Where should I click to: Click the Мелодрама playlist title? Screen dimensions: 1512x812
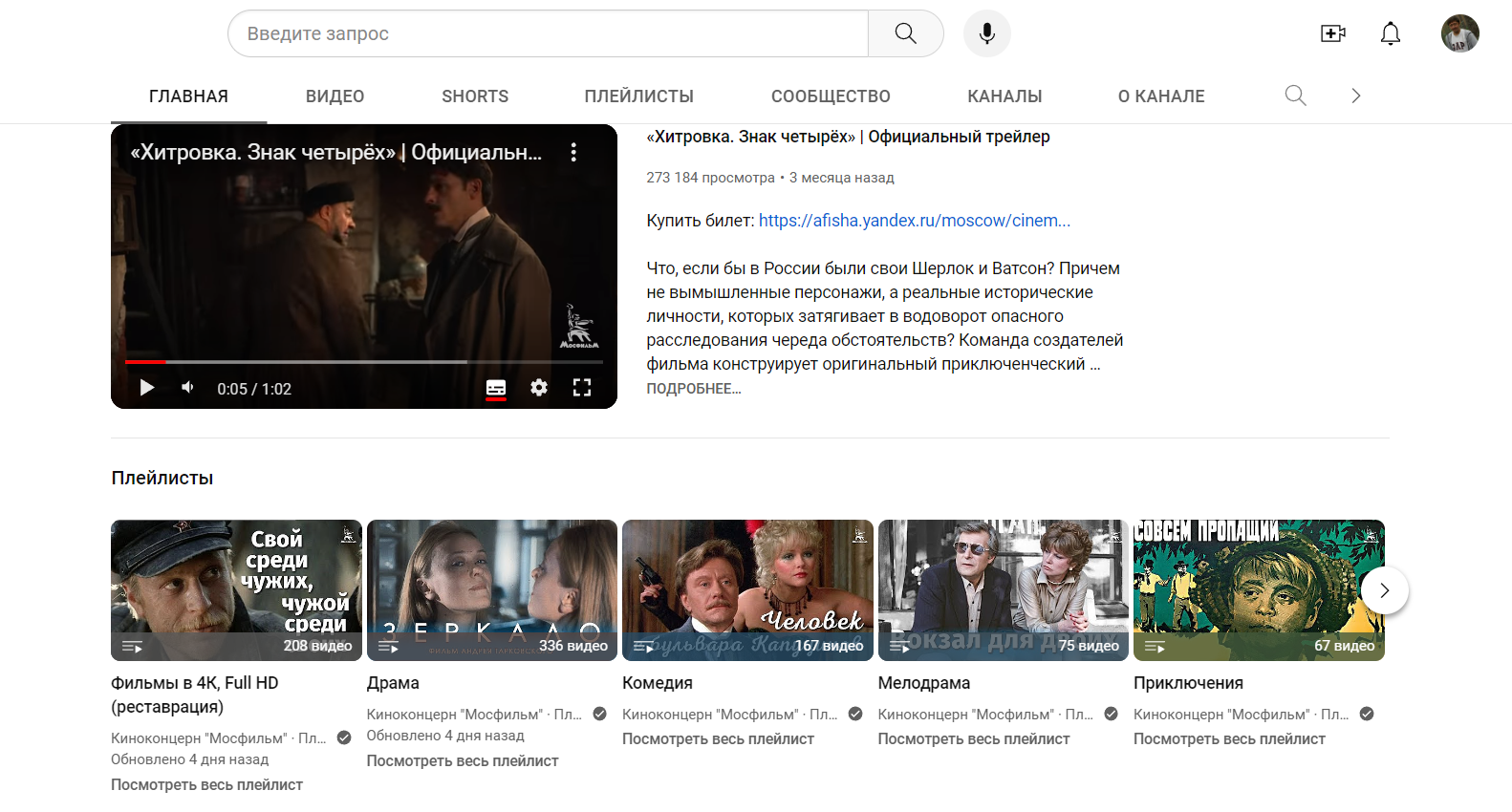(x=924, y=683)
